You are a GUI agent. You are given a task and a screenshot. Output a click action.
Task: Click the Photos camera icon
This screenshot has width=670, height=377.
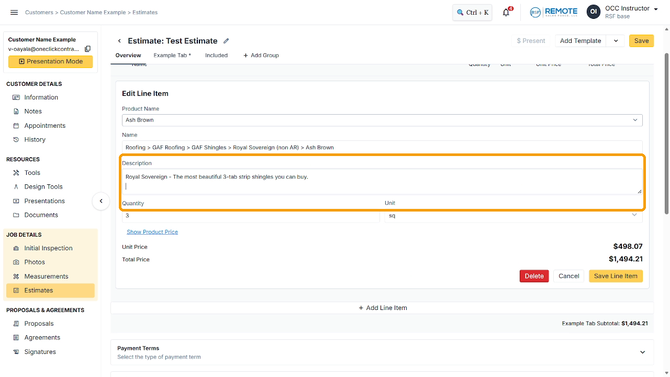pos(16,262)
